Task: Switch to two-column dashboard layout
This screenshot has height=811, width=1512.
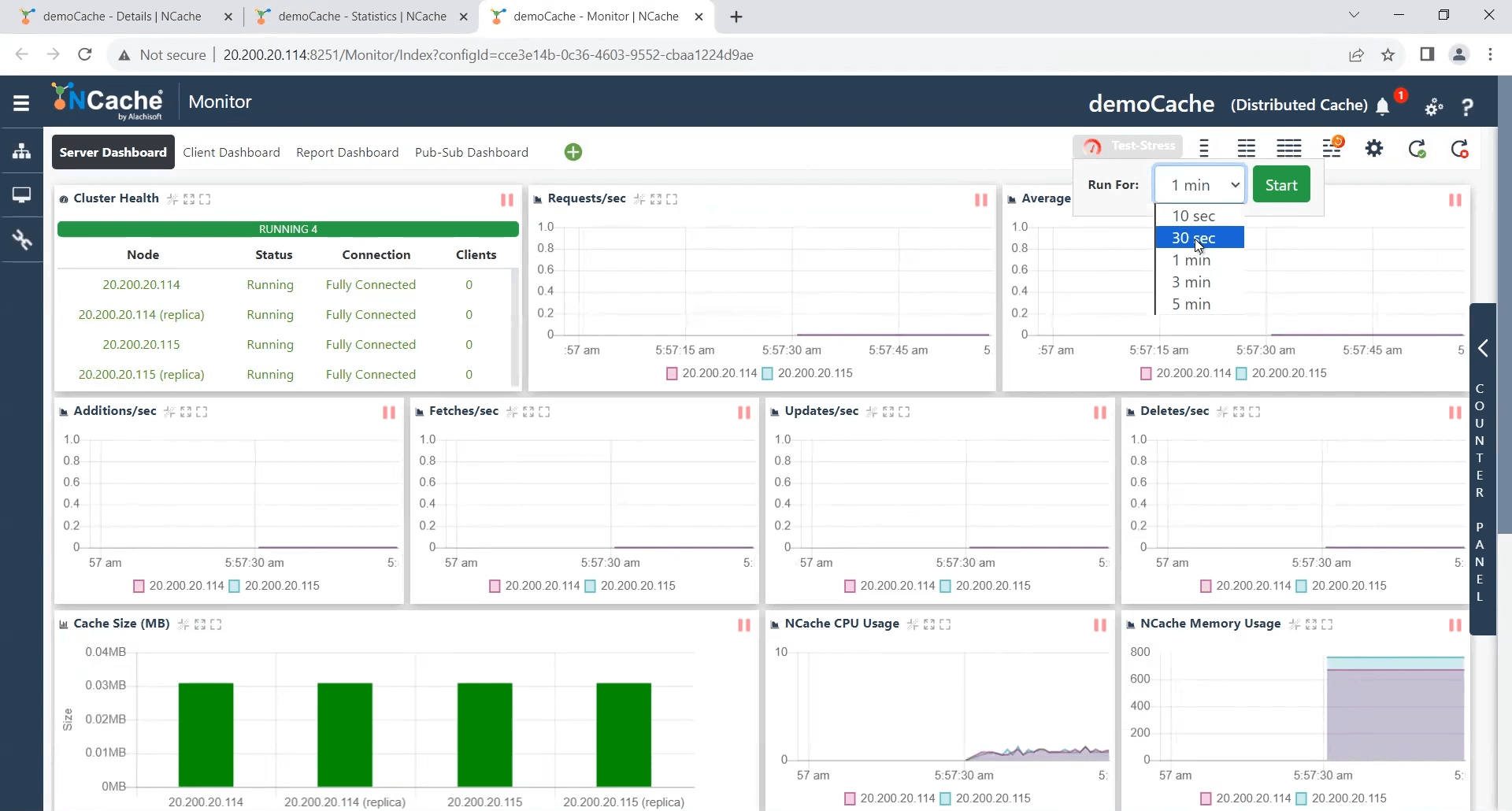Action: click(1246, 148)
